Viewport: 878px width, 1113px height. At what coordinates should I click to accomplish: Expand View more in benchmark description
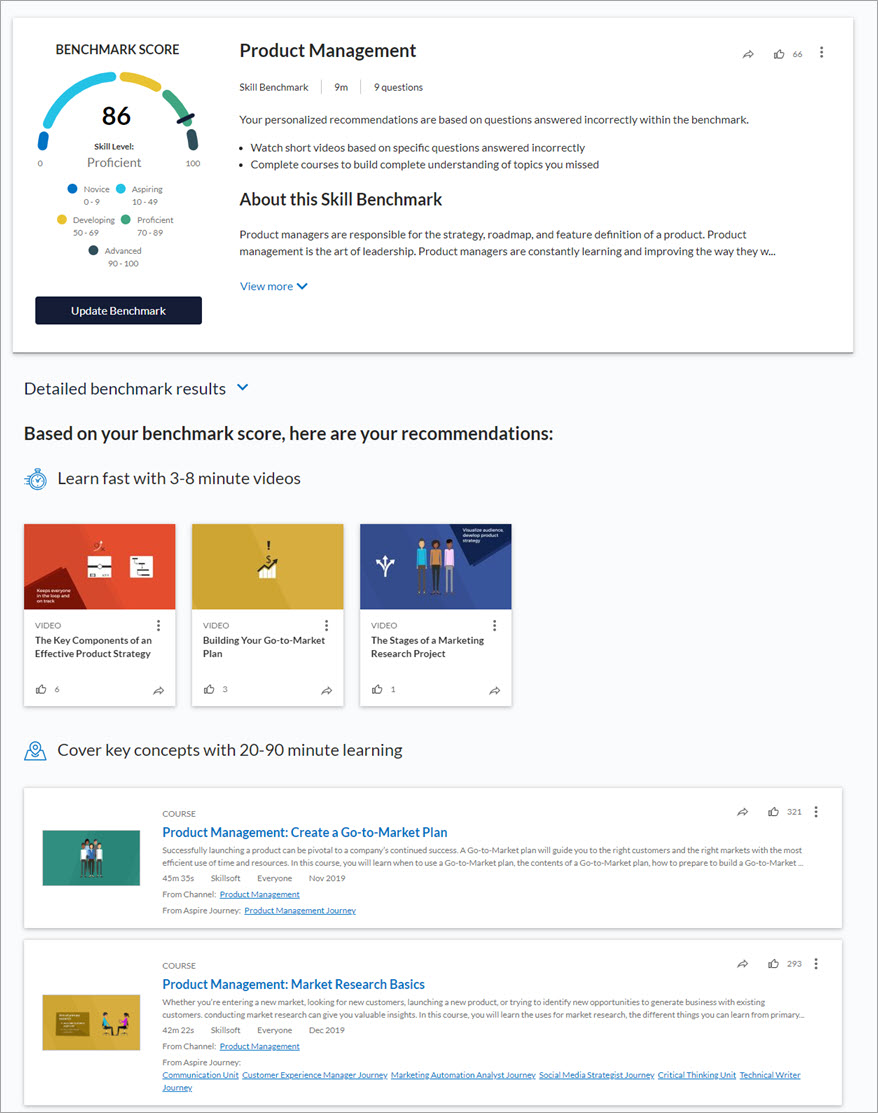tap(273, 286)
